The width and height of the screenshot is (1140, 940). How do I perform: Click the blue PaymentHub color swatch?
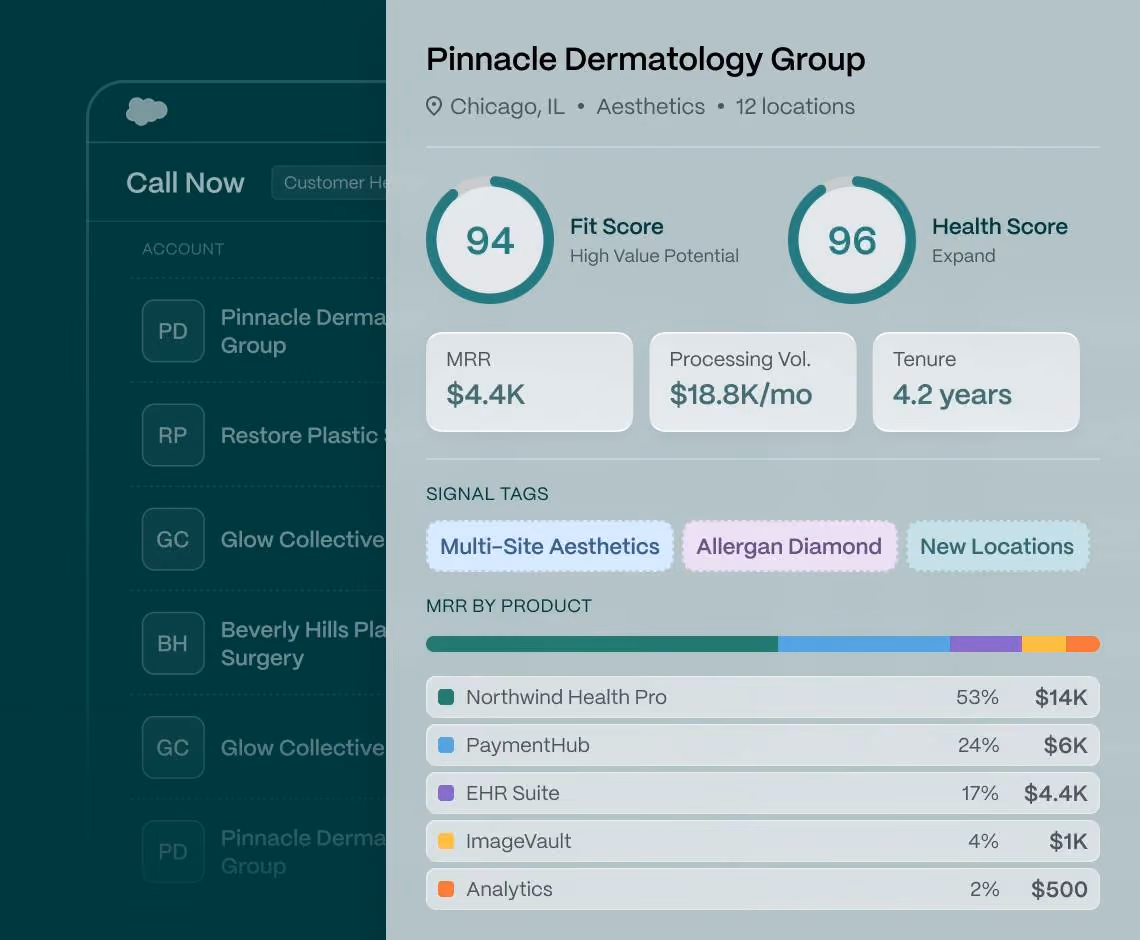(x=446, y=745)
